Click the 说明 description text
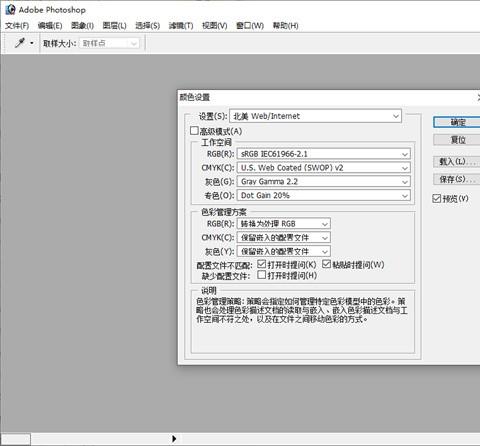Viewport: 480px width, 446px height. (301, 310)
